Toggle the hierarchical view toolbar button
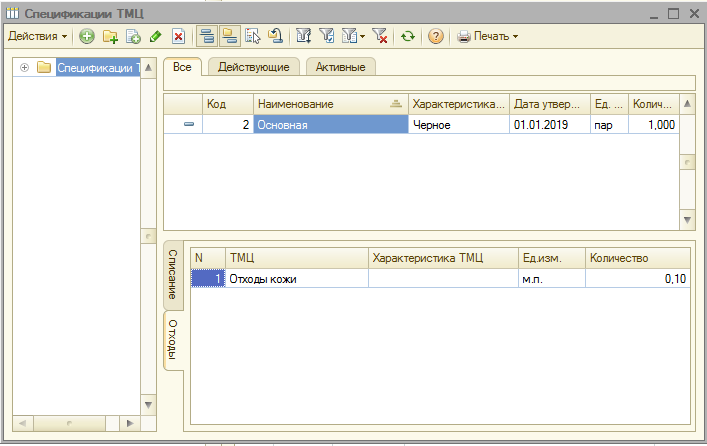This screenshot has width=707, height=446. pos(207,36)
